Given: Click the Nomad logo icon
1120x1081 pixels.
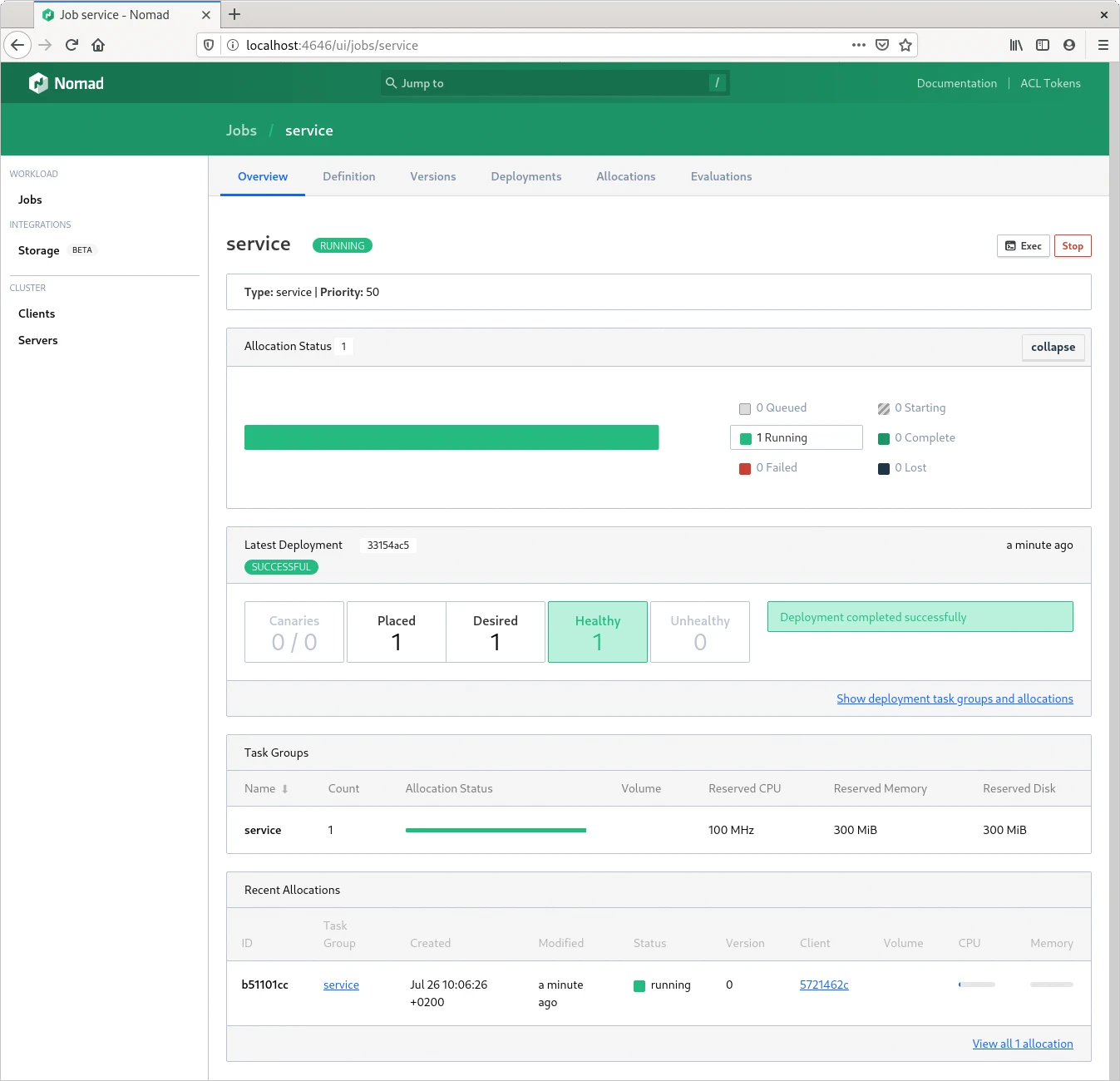Looking at the screenshot, I should click(x=38, y=83).
